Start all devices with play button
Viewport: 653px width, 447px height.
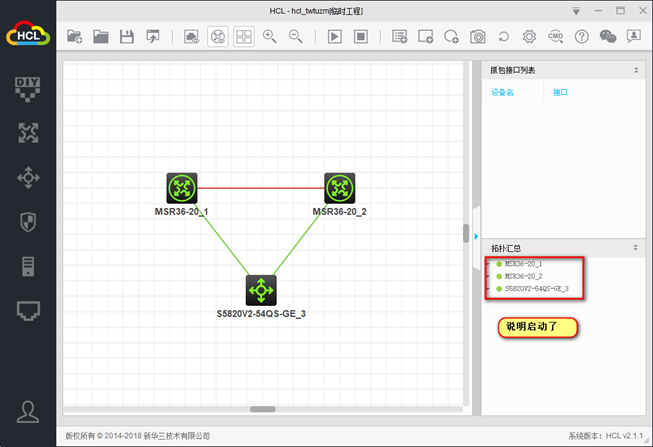click(x=334, y=37)
